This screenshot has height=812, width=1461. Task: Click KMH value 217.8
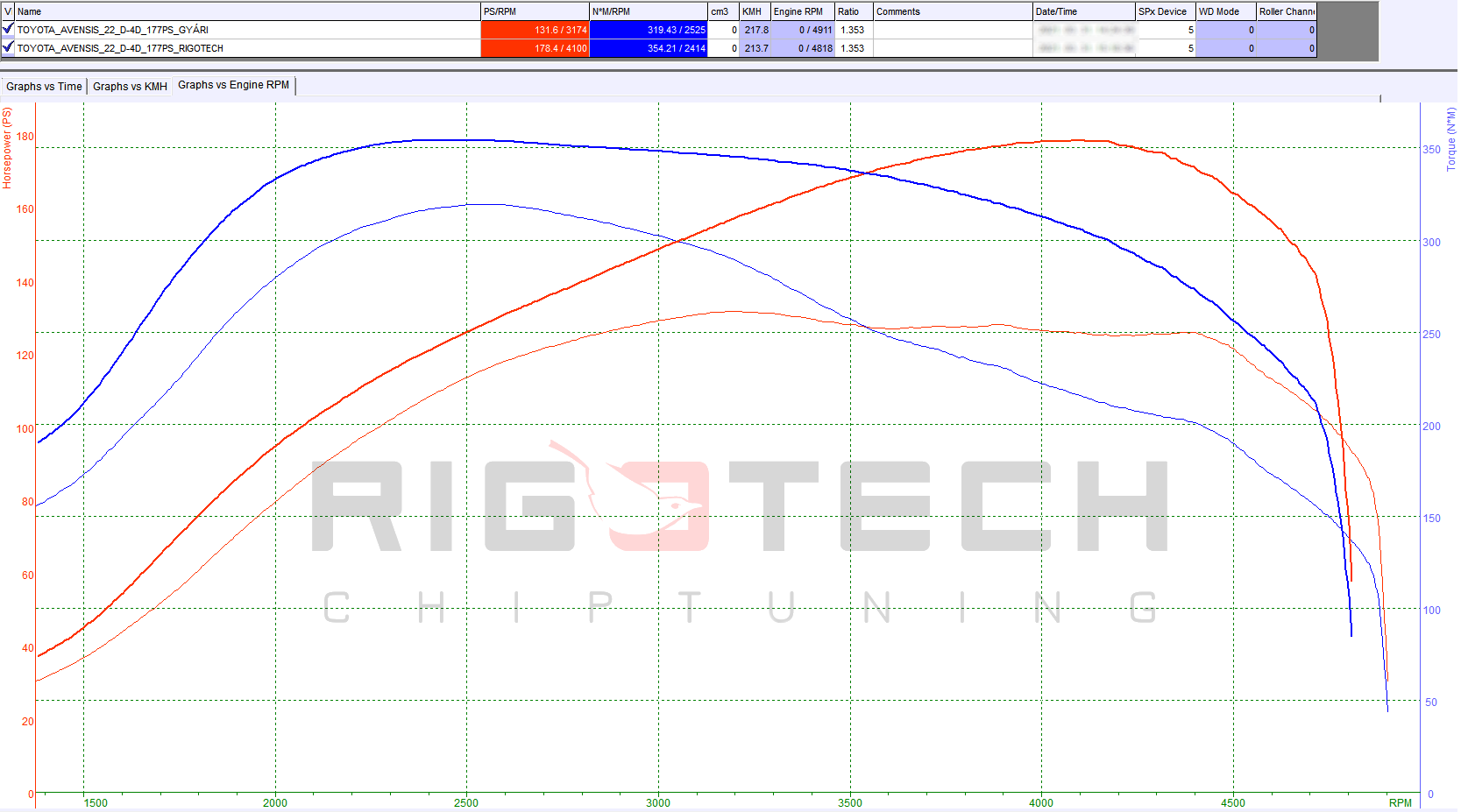[x=756, y=30]
